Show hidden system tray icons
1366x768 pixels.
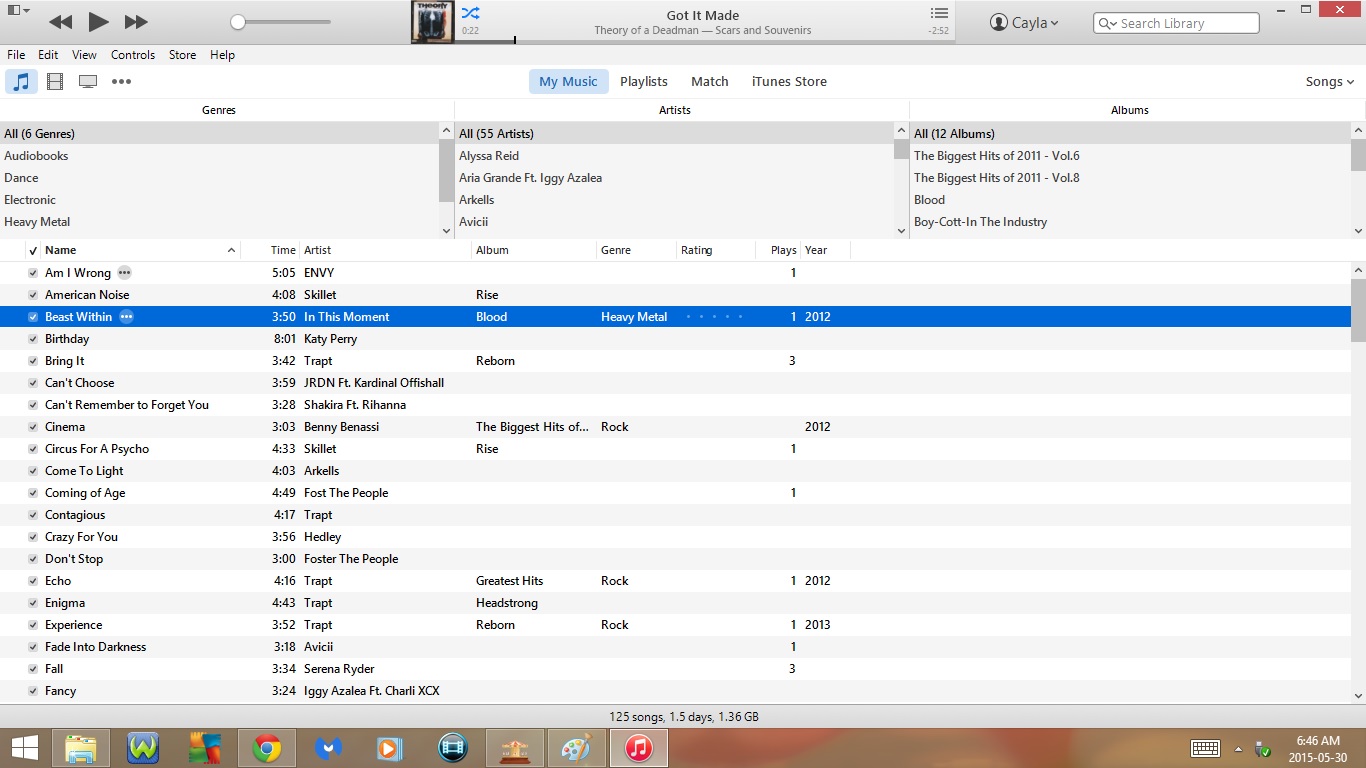1238,749
